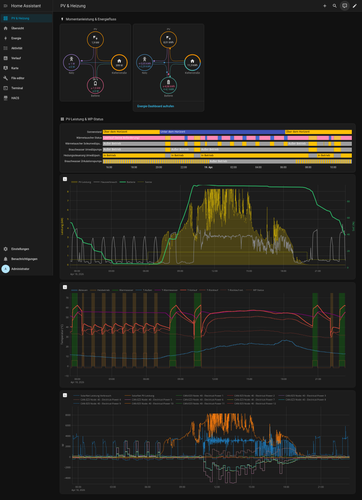This screenshot has width=362, height=500.
Task: Open the PV & Heizung dashboard
Action: pos(26,18)
